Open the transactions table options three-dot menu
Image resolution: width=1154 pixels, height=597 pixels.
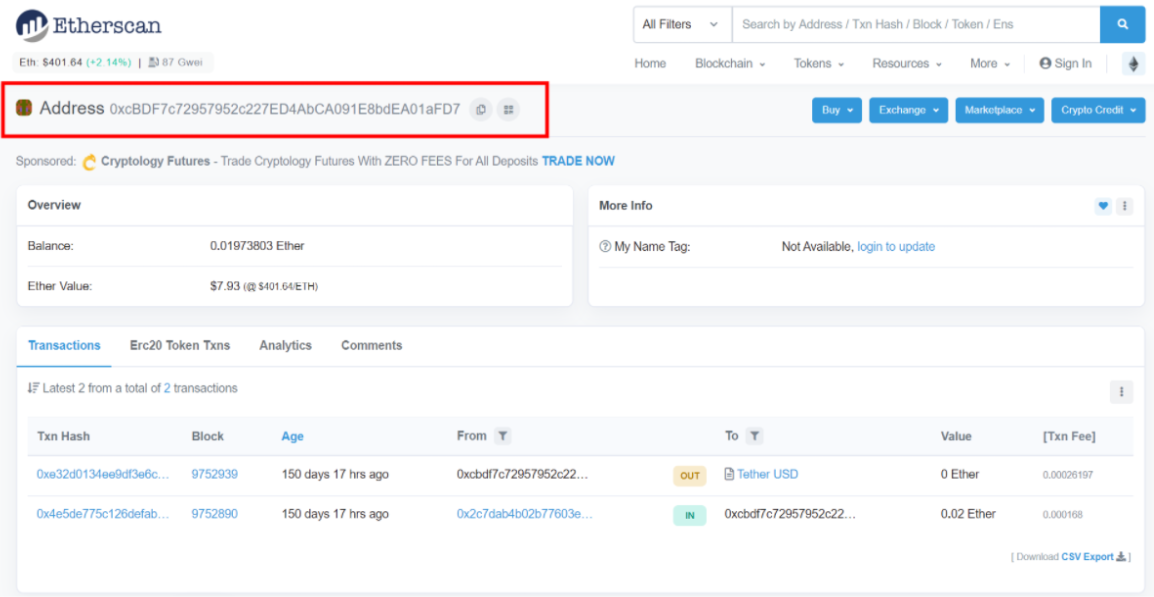pos(1121,392)
